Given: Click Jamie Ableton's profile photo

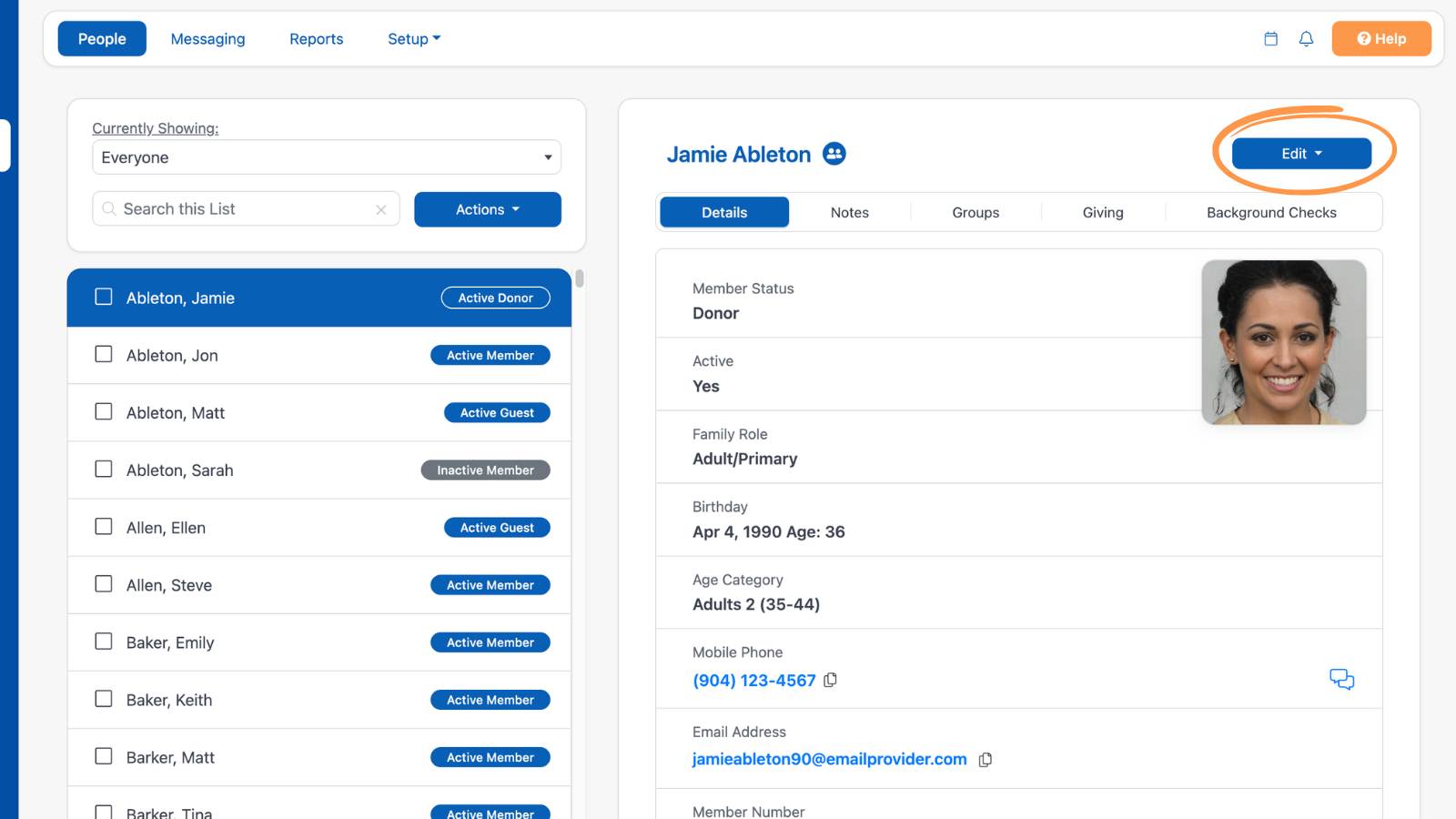Looking at the screenshot, I should click(x=1284, y=342).
